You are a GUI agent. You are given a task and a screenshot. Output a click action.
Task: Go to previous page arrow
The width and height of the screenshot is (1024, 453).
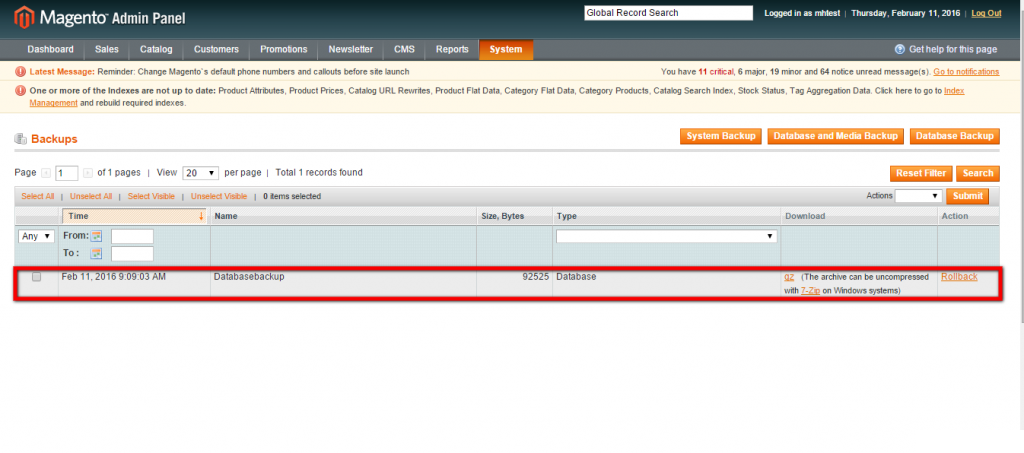[46, 173]
